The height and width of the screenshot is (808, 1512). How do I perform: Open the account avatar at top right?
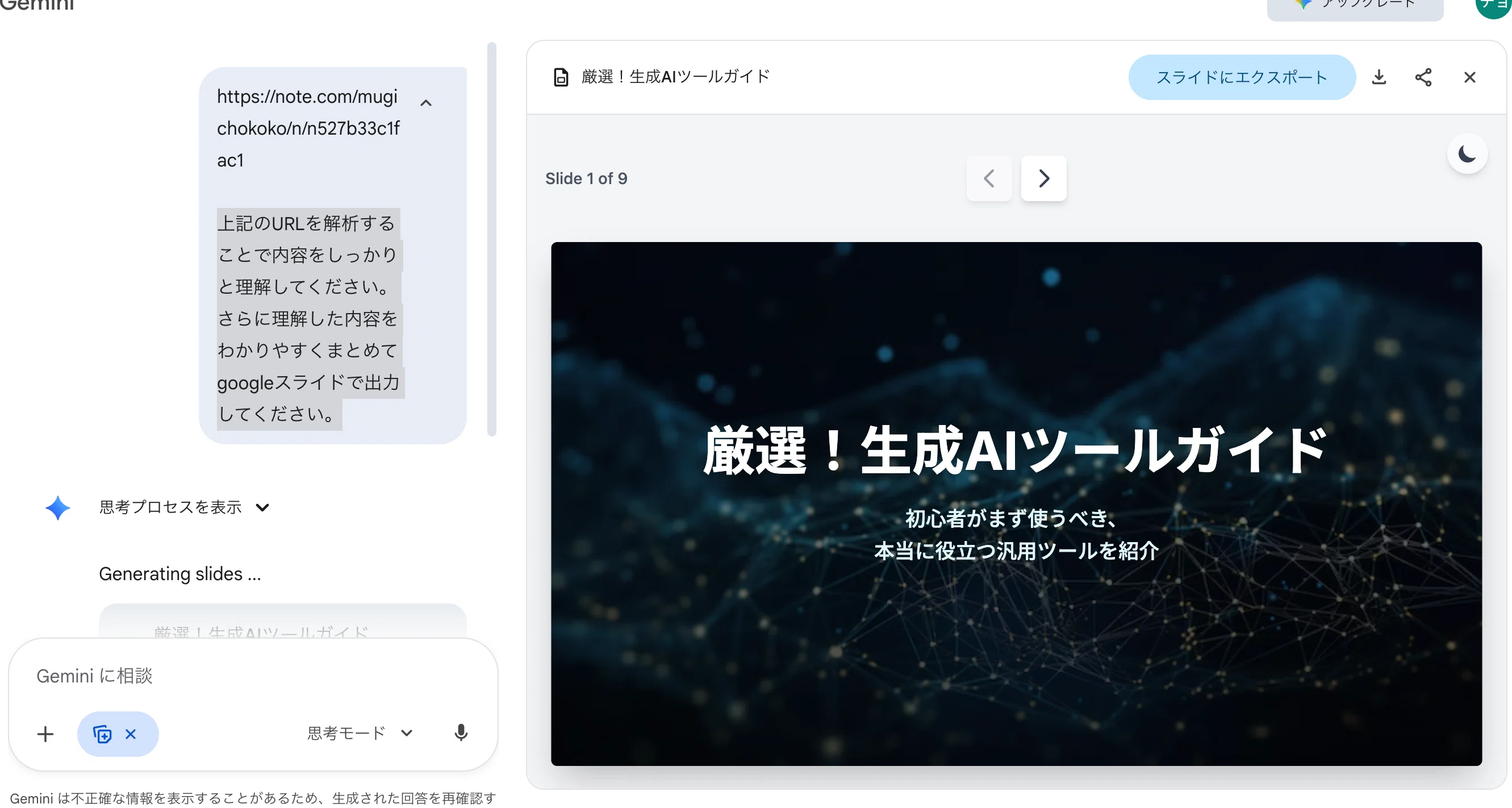tap(1495, 6)
